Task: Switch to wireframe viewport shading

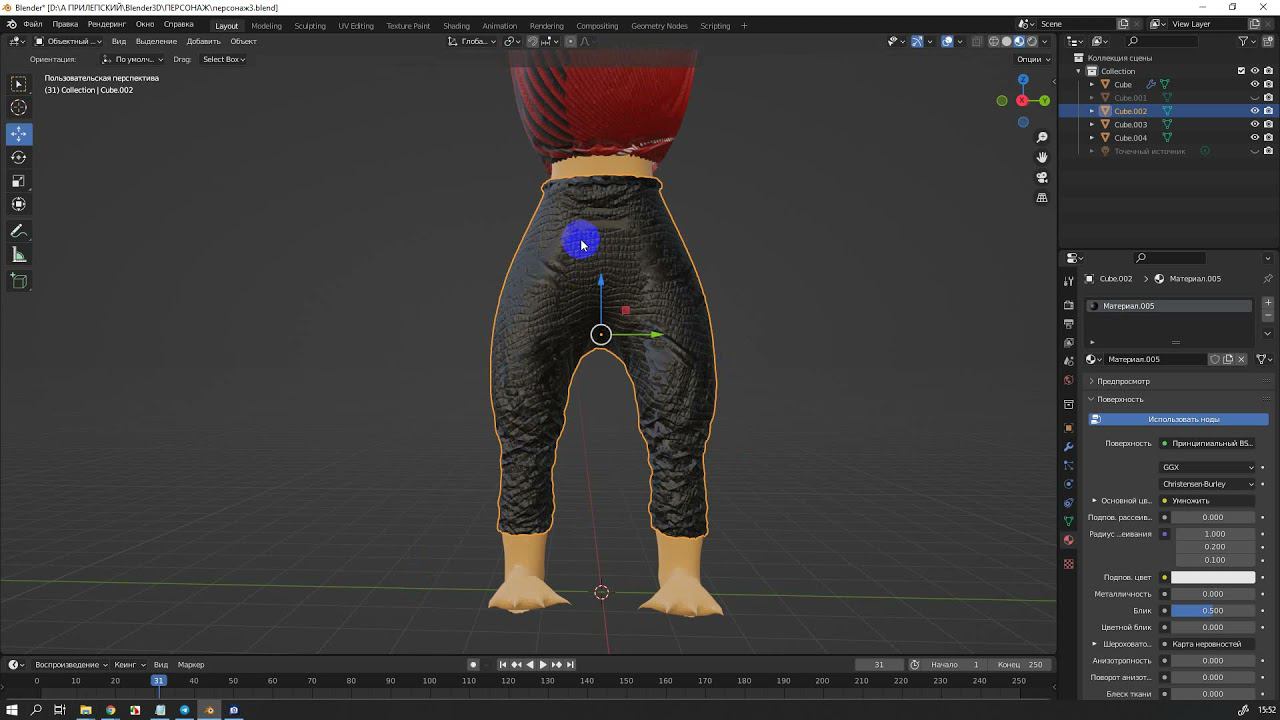Action: tap(994, 41)
